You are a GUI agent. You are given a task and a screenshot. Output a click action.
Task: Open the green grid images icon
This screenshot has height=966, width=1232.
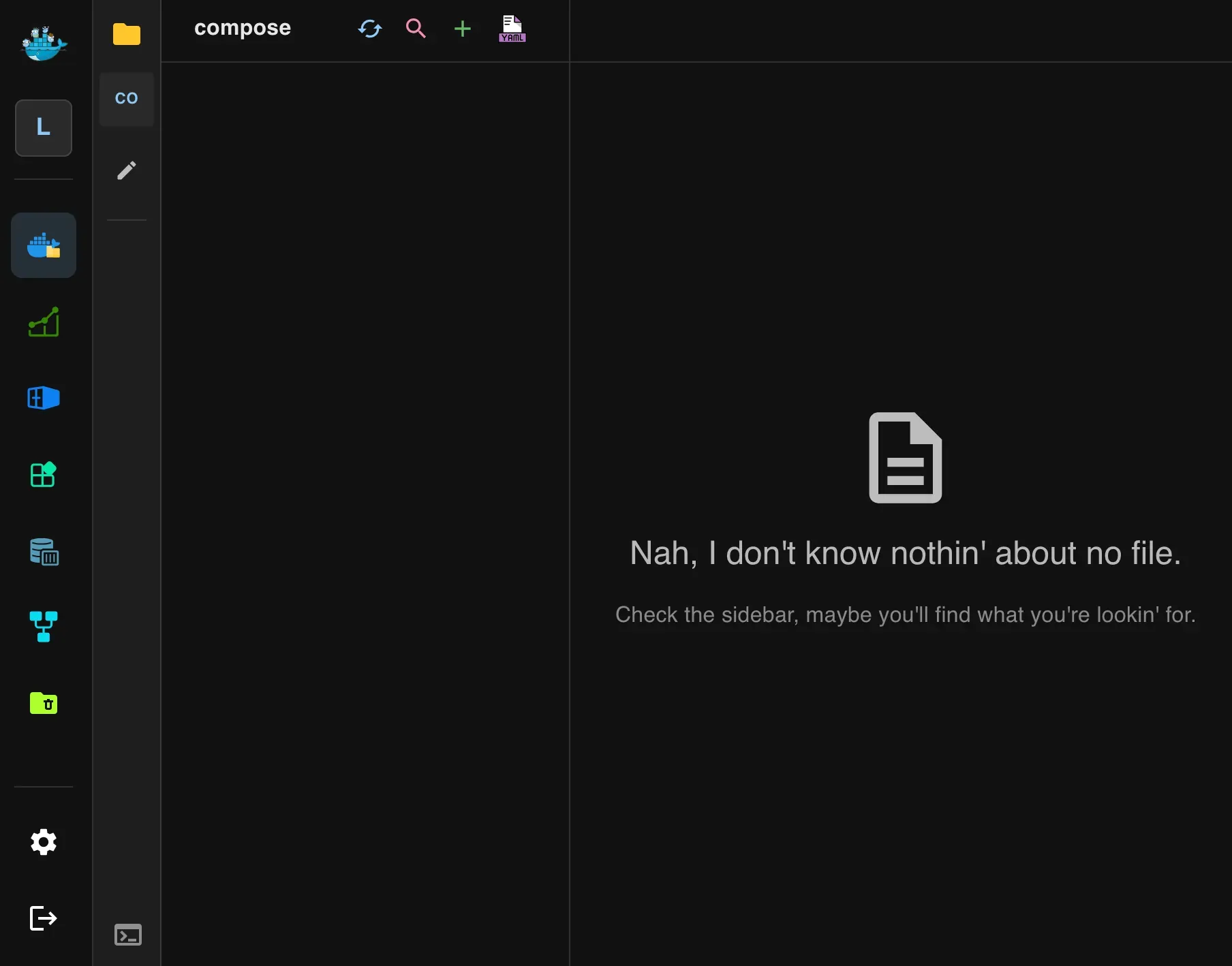(44, 474)
